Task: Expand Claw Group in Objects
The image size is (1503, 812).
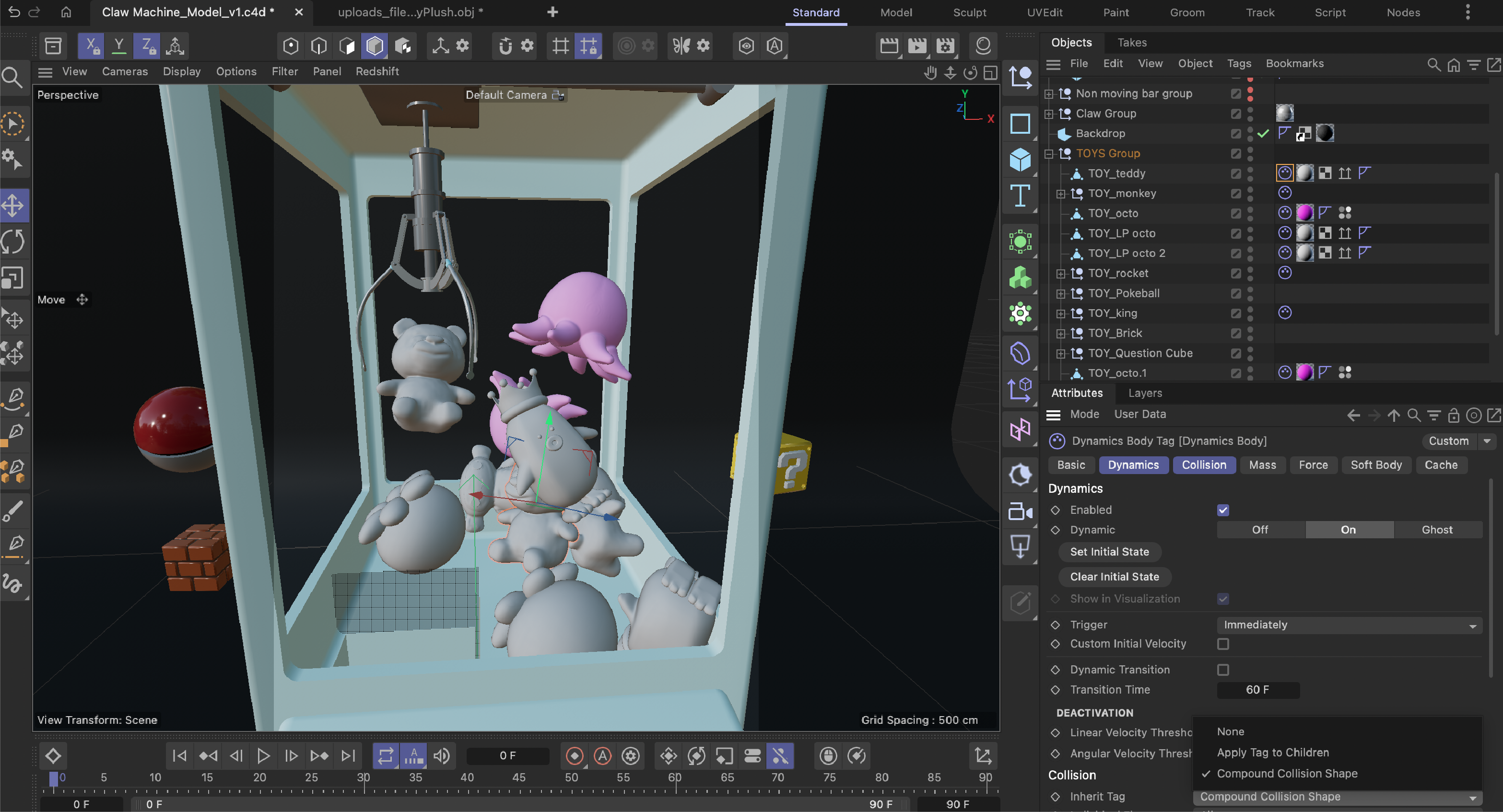Action: (1048, 113)
